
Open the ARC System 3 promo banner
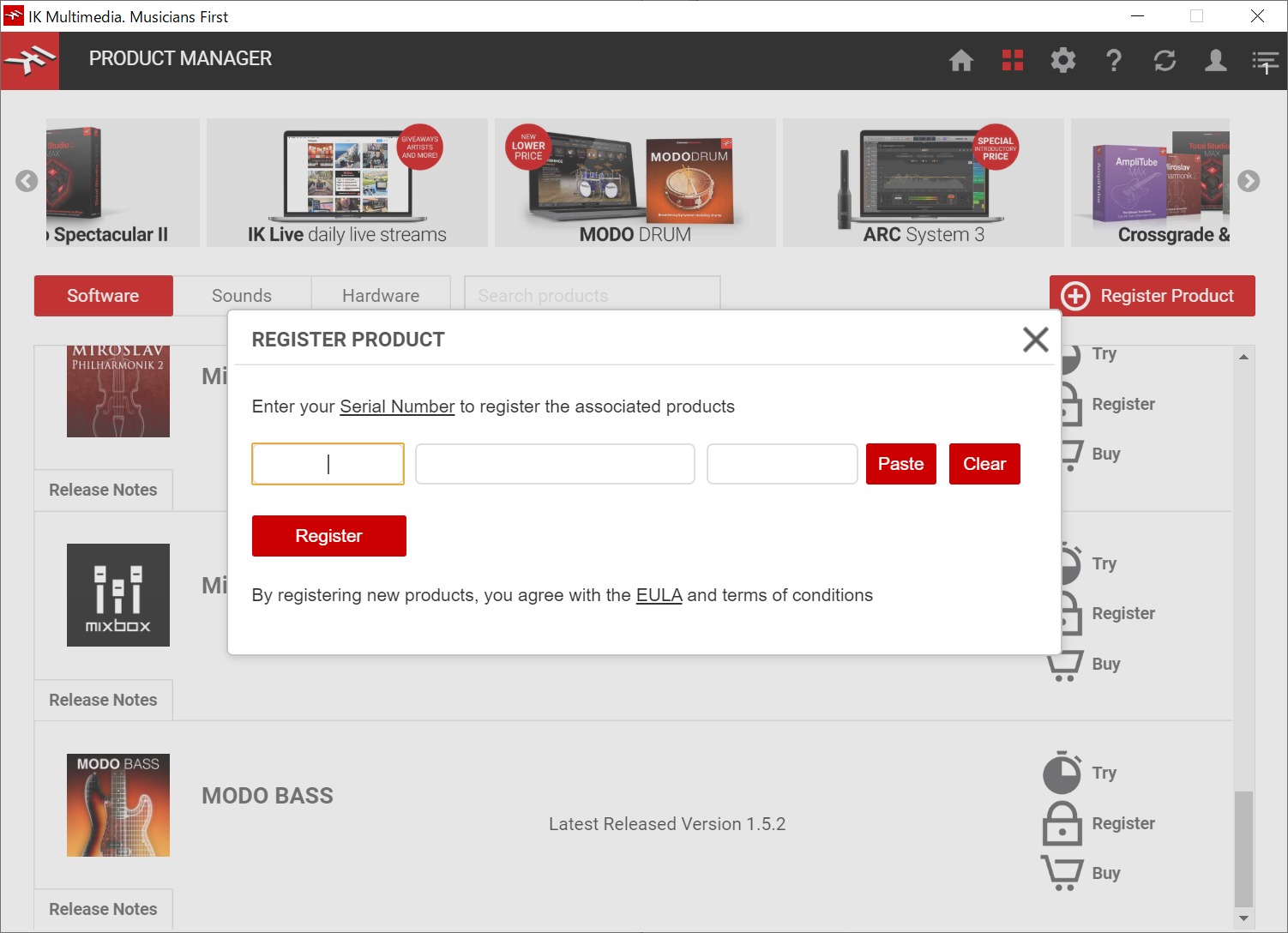[924, 183]
